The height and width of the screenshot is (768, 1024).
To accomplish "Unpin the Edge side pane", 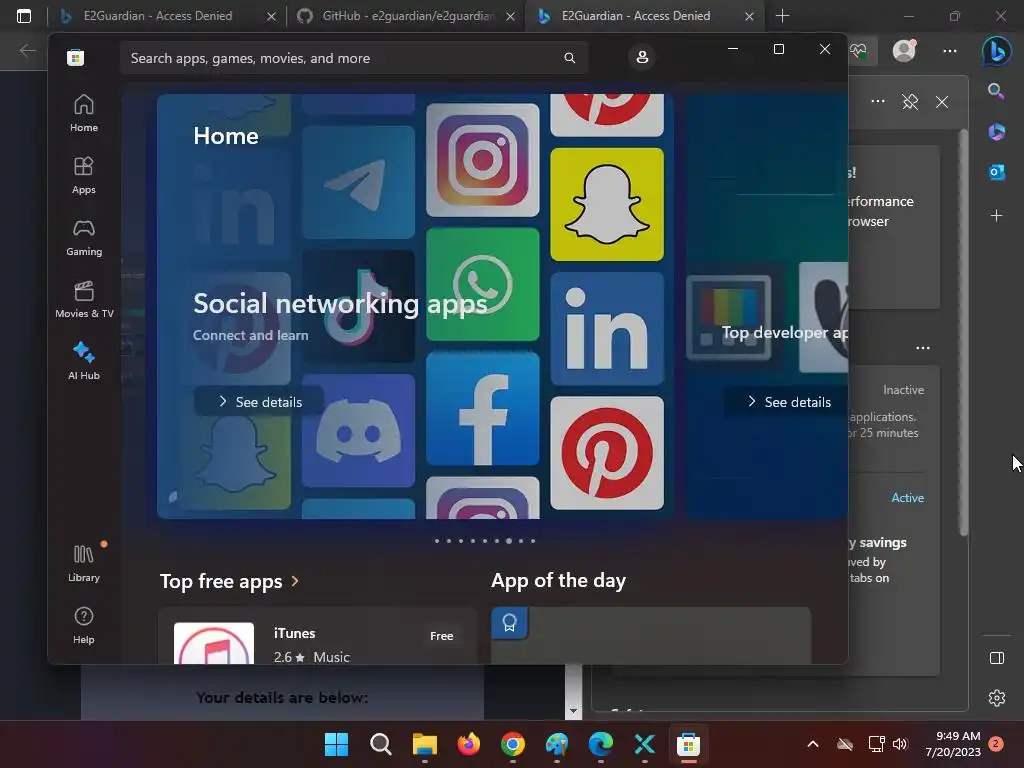I will tap(910, 102).
